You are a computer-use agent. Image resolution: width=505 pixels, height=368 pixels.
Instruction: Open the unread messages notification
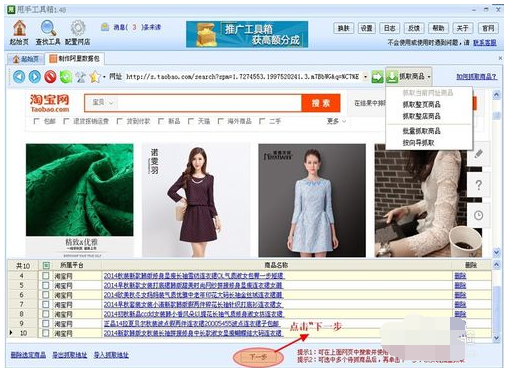point(131,27)
